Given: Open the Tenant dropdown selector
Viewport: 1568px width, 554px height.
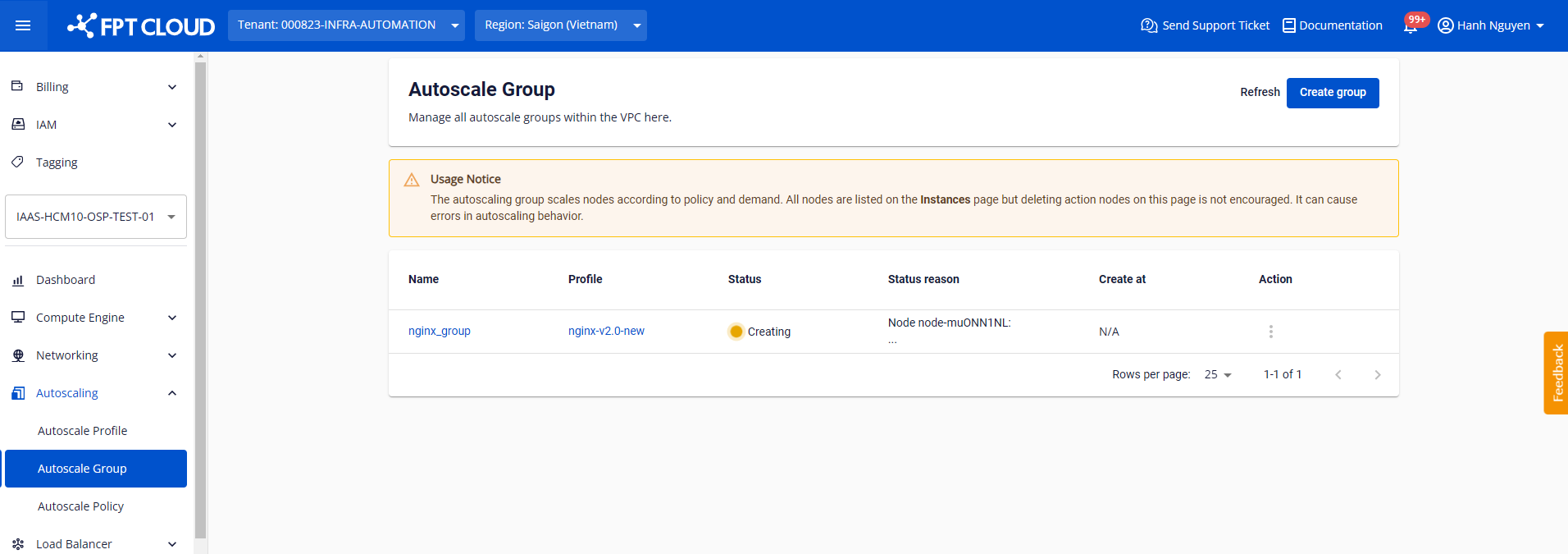Looking at the screenshot, I should 346,25.
